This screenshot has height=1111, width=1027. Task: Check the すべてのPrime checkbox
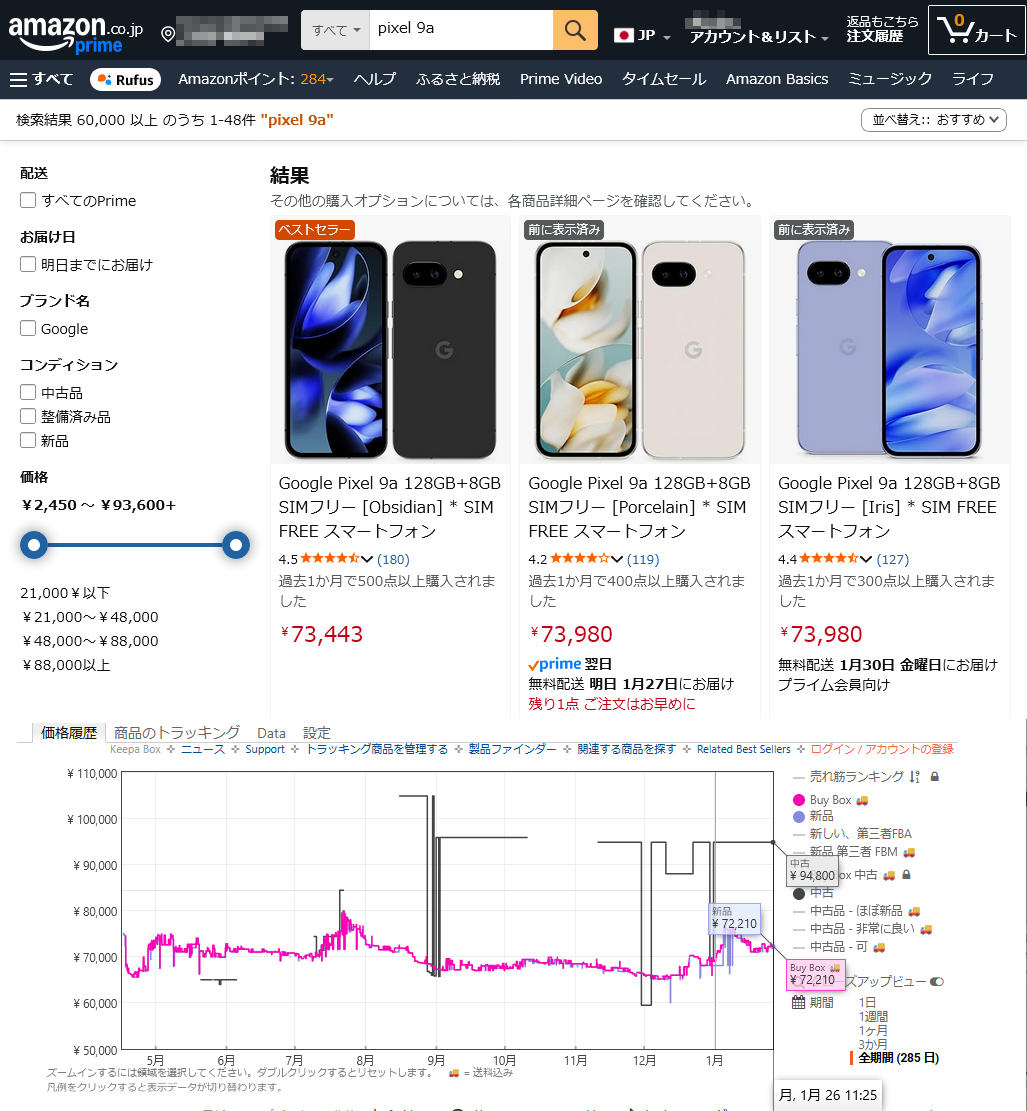point(28,201)
